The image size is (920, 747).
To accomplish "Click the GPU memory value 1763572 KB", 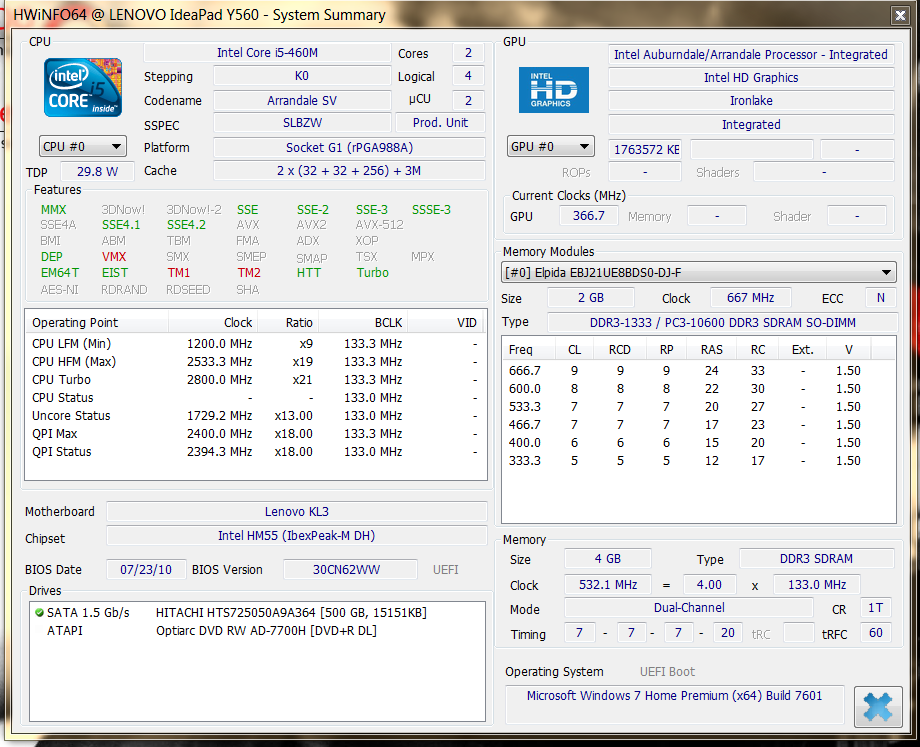I will [x=645, y=149].
